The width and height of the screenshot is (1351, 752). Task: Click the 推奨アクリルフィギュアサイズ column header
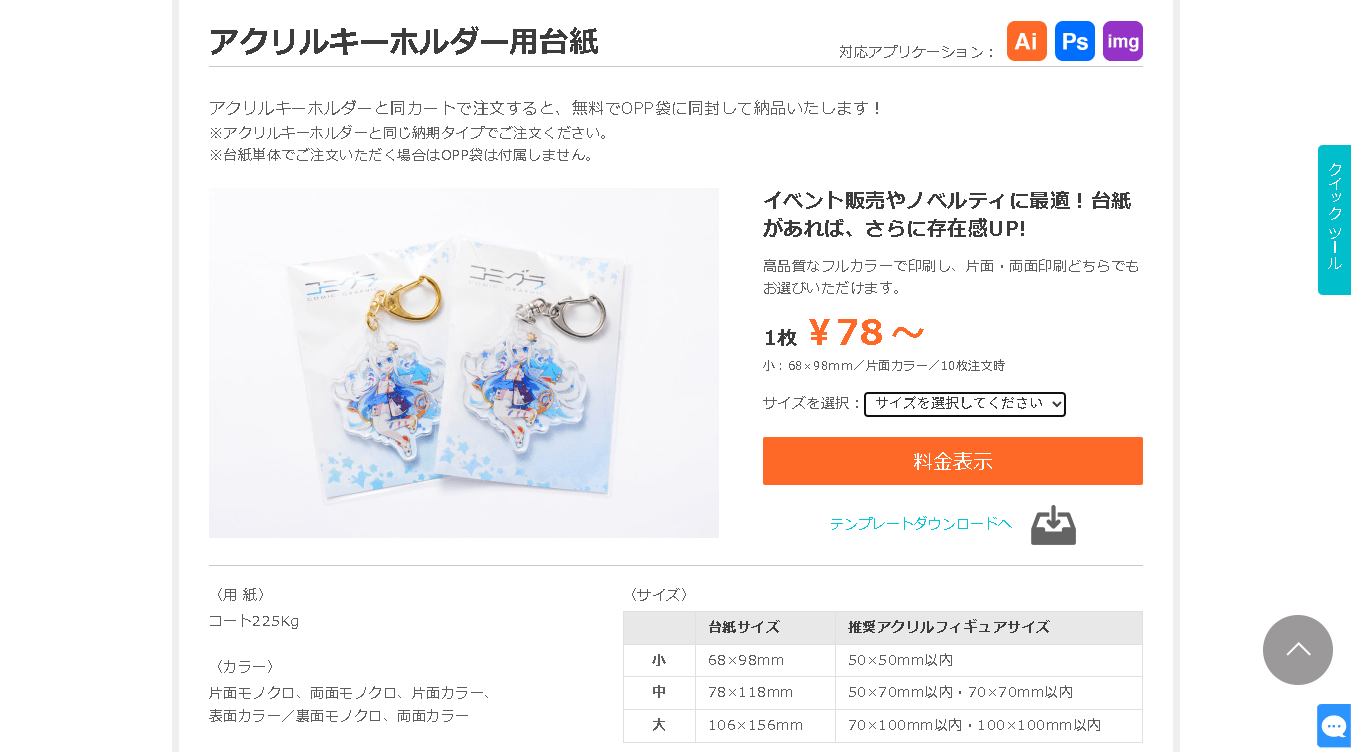[949, 627]
